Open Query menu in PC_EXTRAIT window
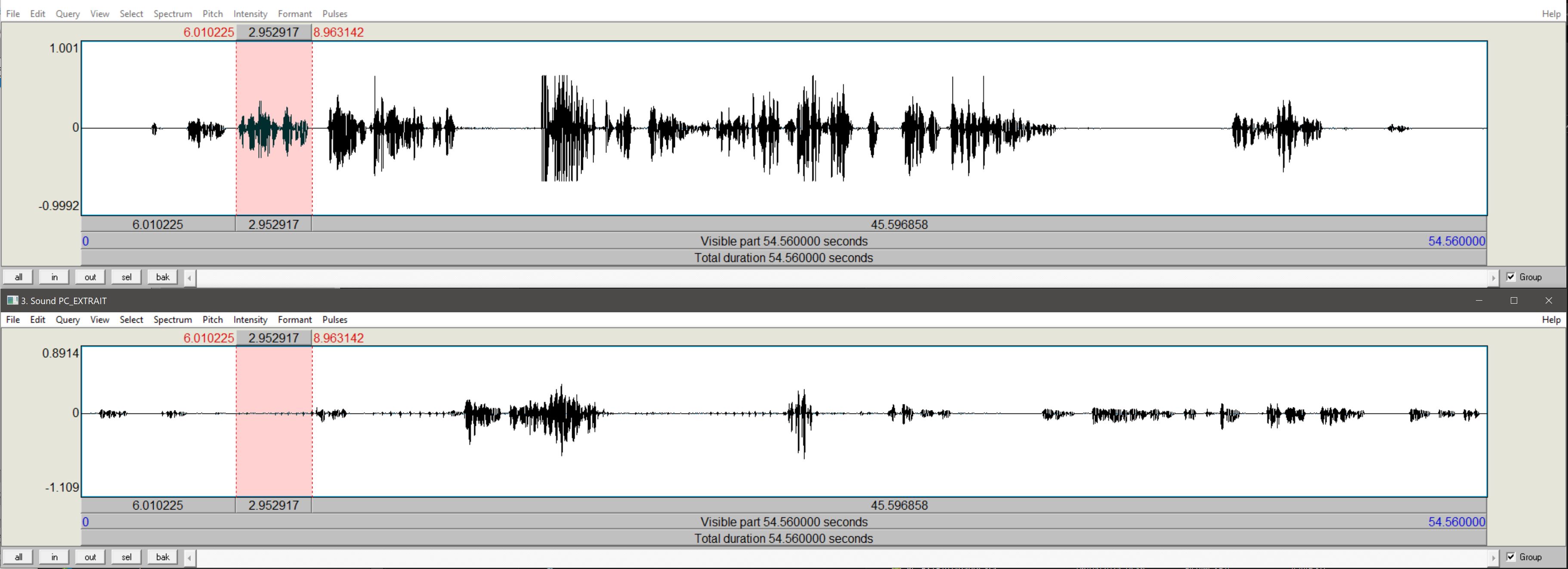The image size is (1568, 569). coord(68,319)
